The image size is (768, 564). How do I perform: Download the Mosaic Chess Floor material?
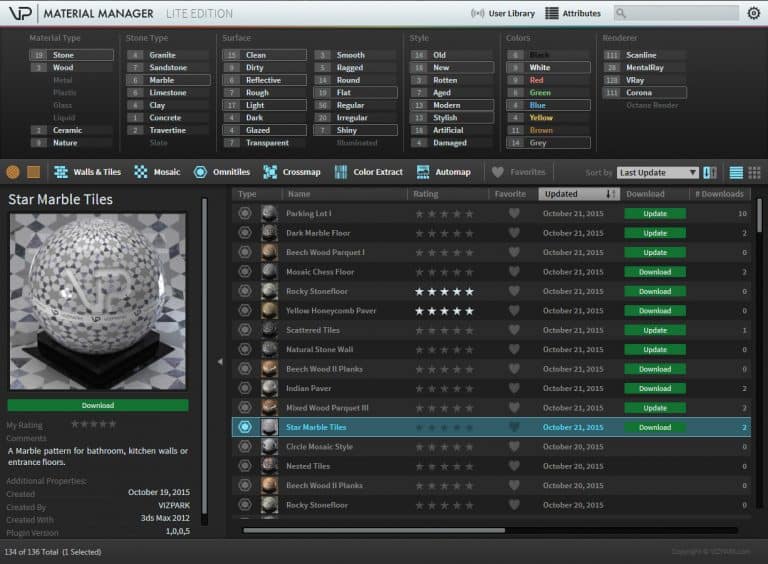[x=655, y=272]
